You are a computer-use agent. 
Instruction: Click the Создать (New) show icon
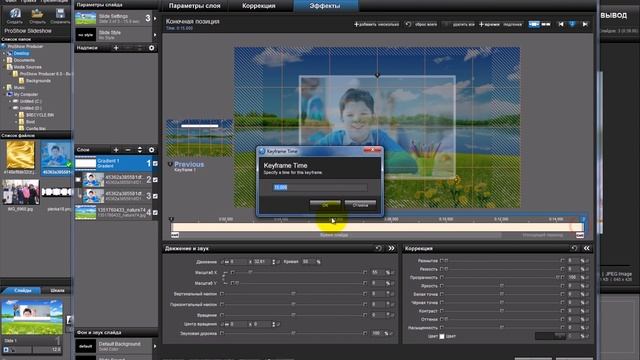(15, 13)
